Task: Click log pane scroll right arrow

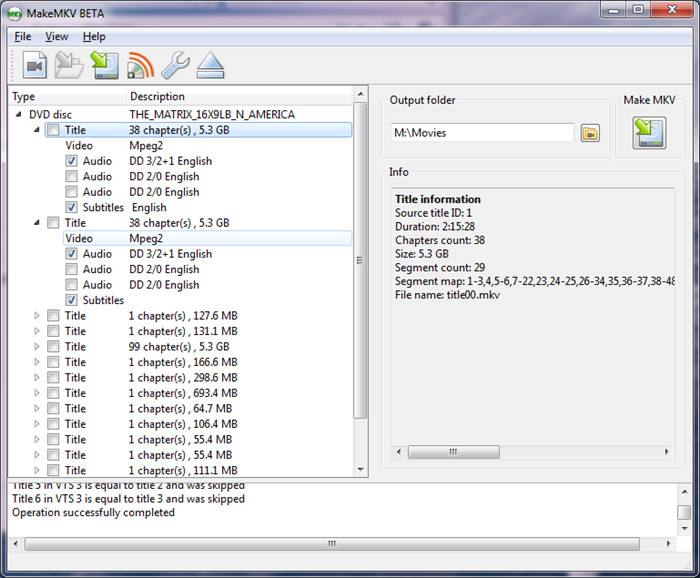Action: tap(668, 544)
